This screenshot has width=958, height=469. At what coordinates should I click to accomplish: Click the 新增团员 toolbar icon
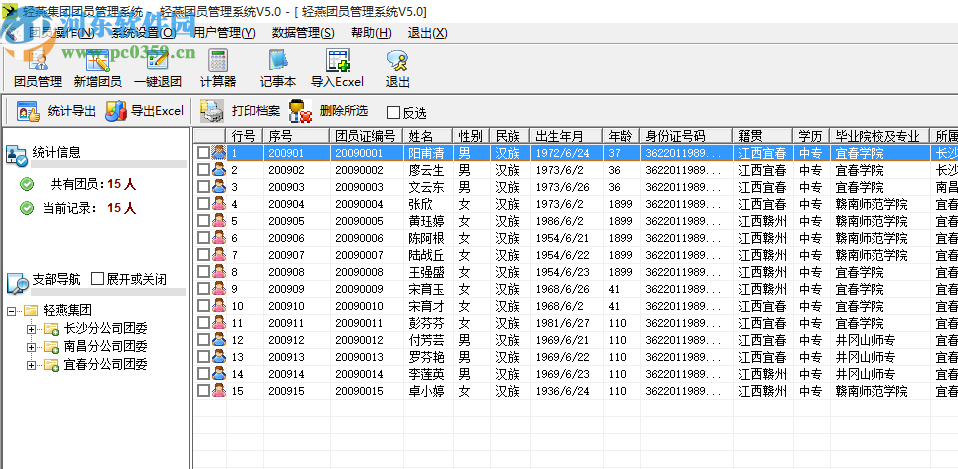pos(97,60)
